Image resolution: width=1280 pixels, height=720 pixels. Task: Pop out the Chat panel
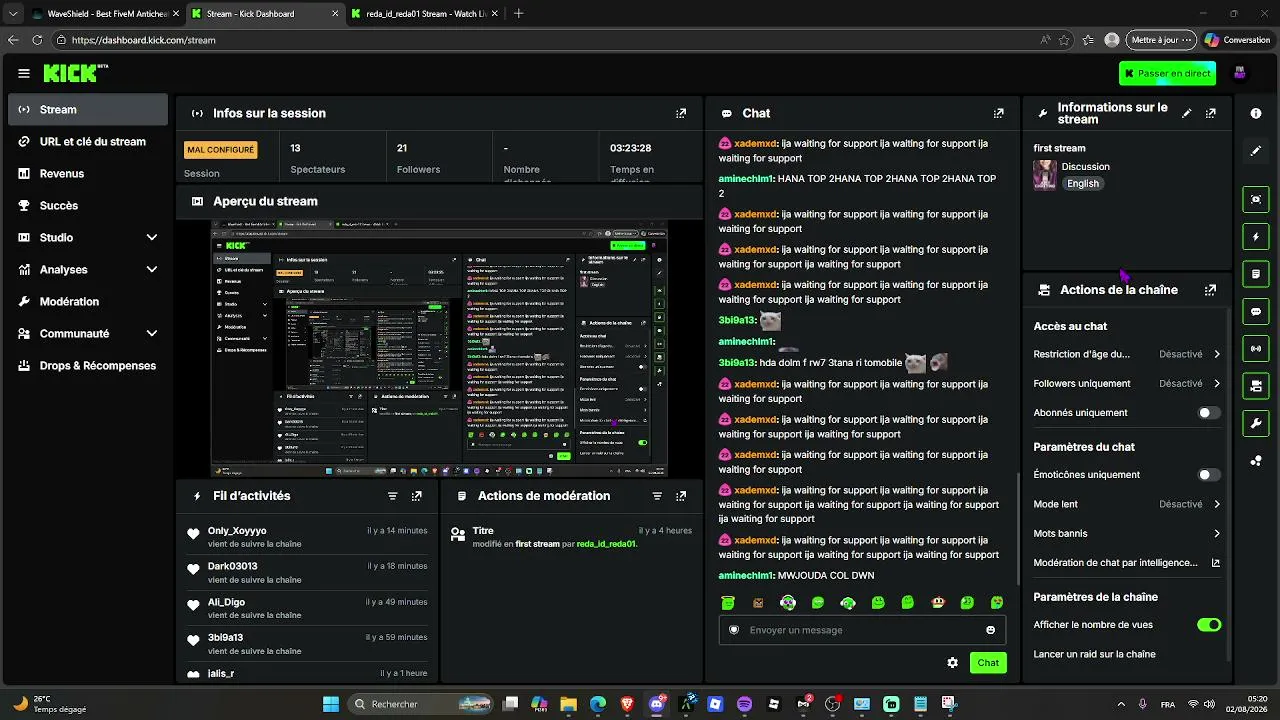click(x=998, y=113)
